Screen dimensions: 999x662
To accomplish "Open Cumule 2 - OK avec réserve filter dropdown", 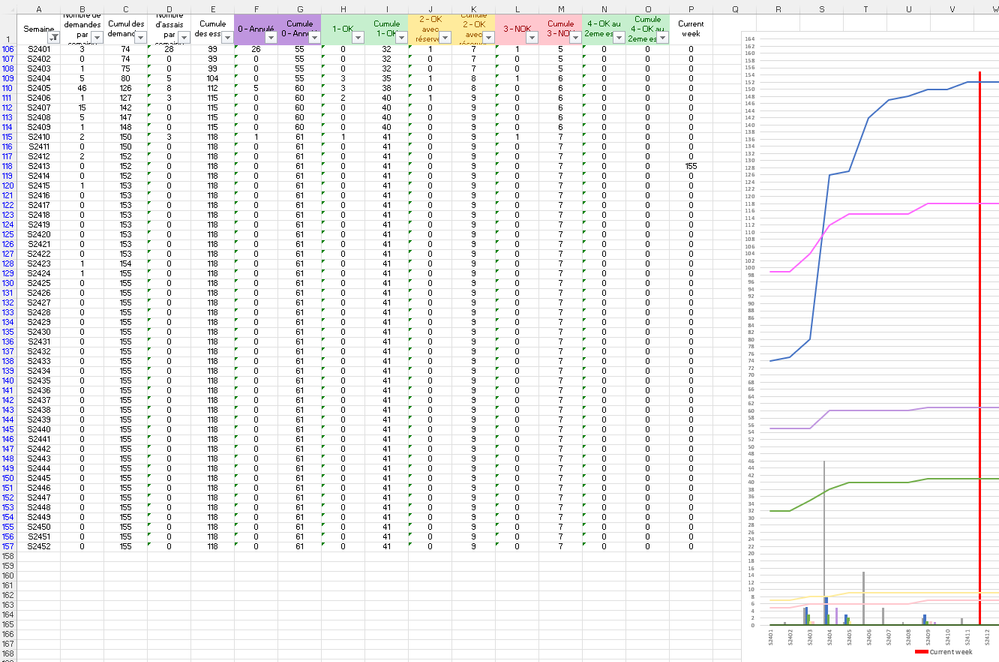I will click(489, 38).
